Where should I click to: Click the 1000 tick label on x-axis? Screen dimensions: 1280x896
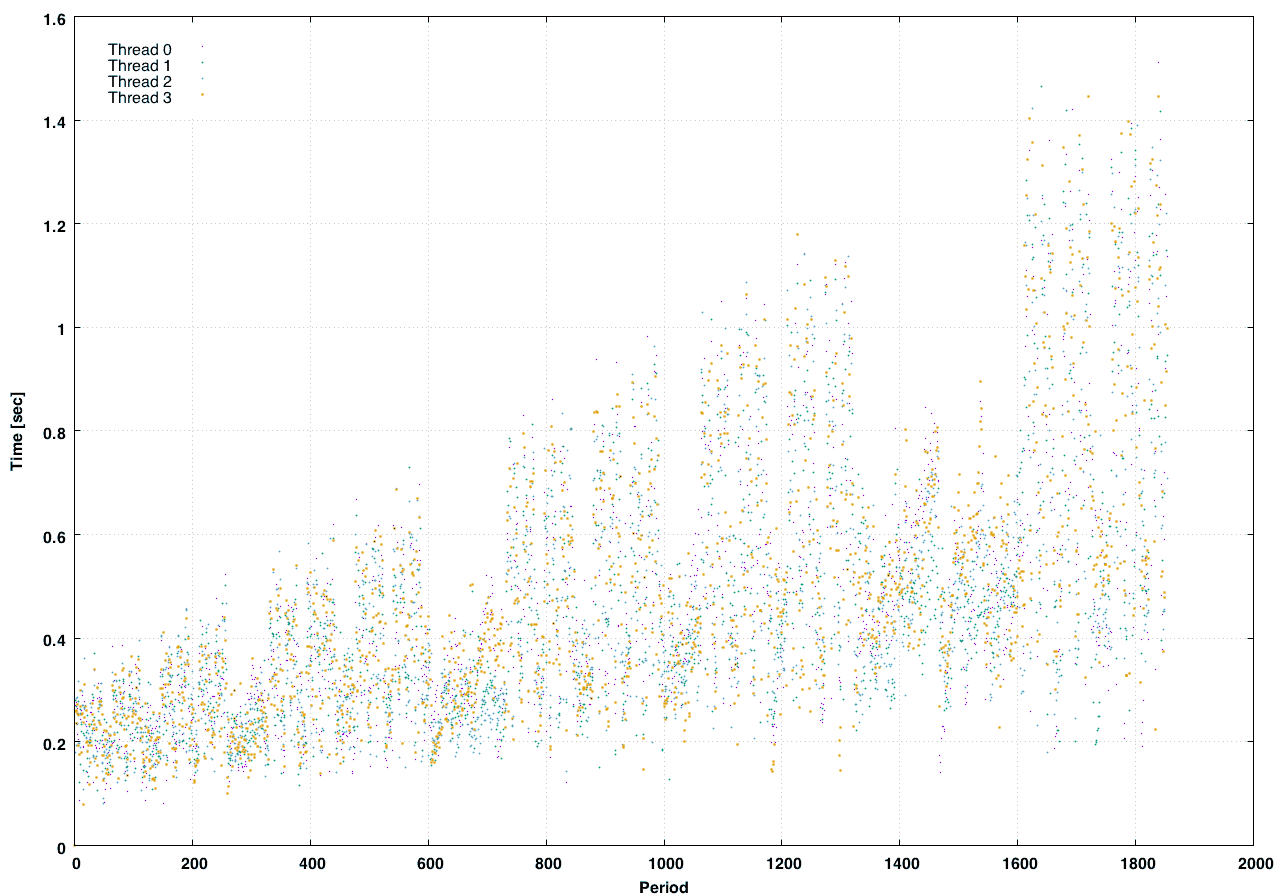664,863
